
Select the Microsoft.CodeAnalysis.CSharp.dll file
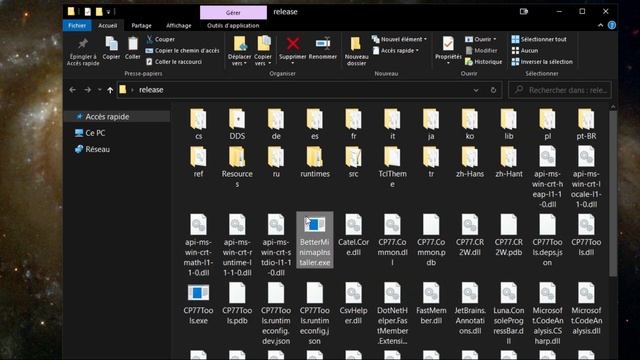coord(547,314)
